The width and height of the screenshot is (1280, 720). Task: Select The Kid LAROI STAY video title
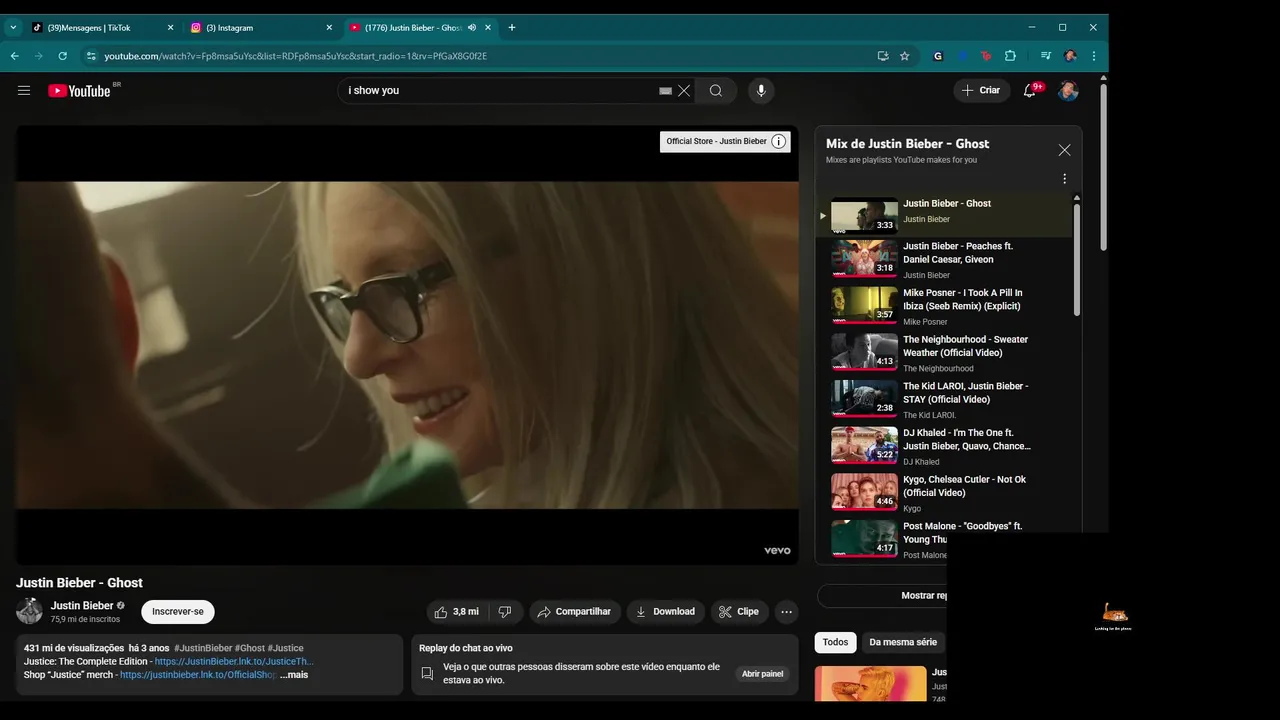point(965,392)
